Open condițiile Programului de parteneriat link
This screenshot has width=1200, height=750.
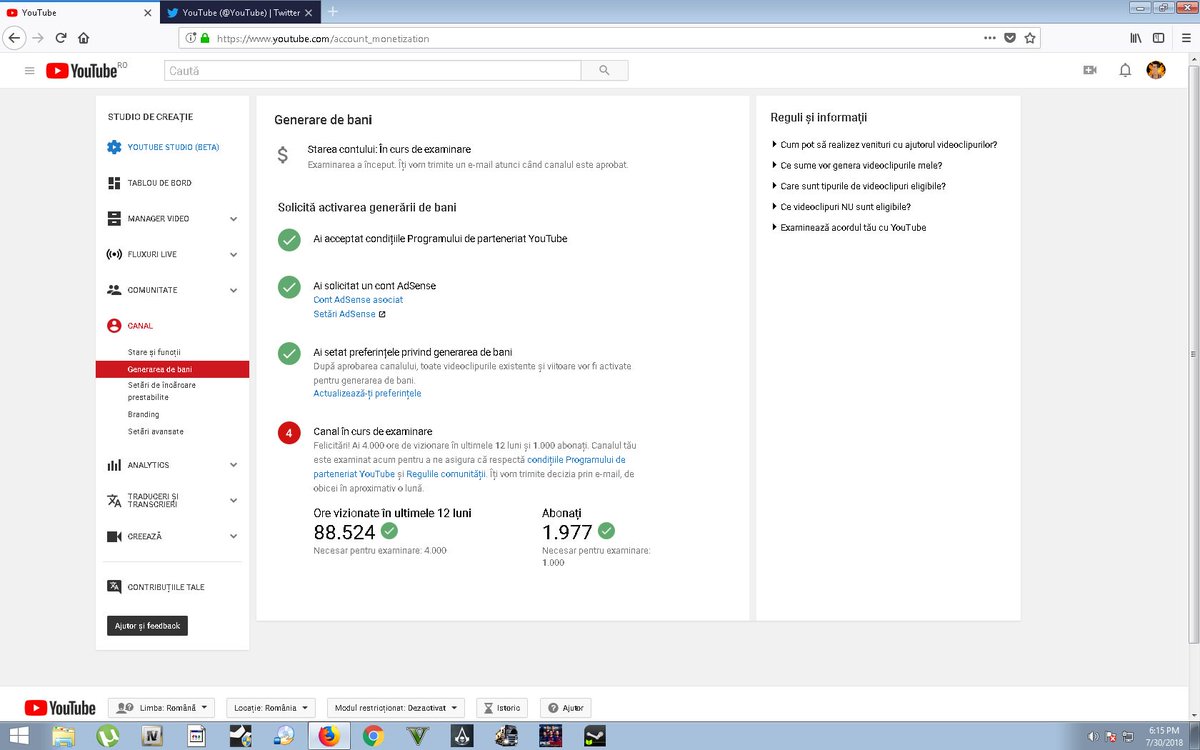click(x=576, y=459)
